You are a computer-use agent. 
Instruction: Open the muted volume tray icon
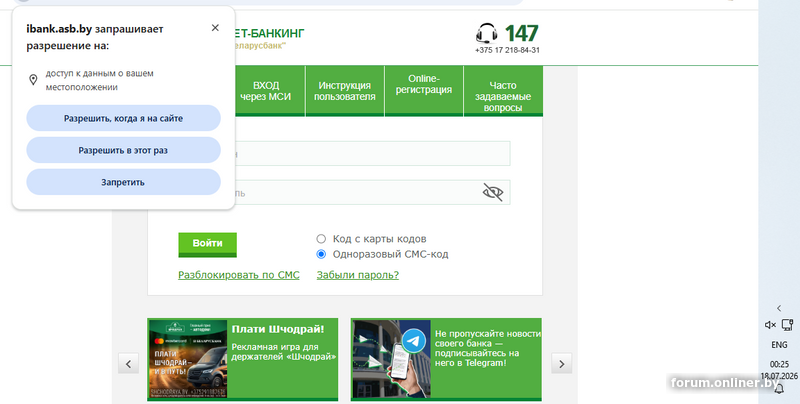click(x=770, y=325)
